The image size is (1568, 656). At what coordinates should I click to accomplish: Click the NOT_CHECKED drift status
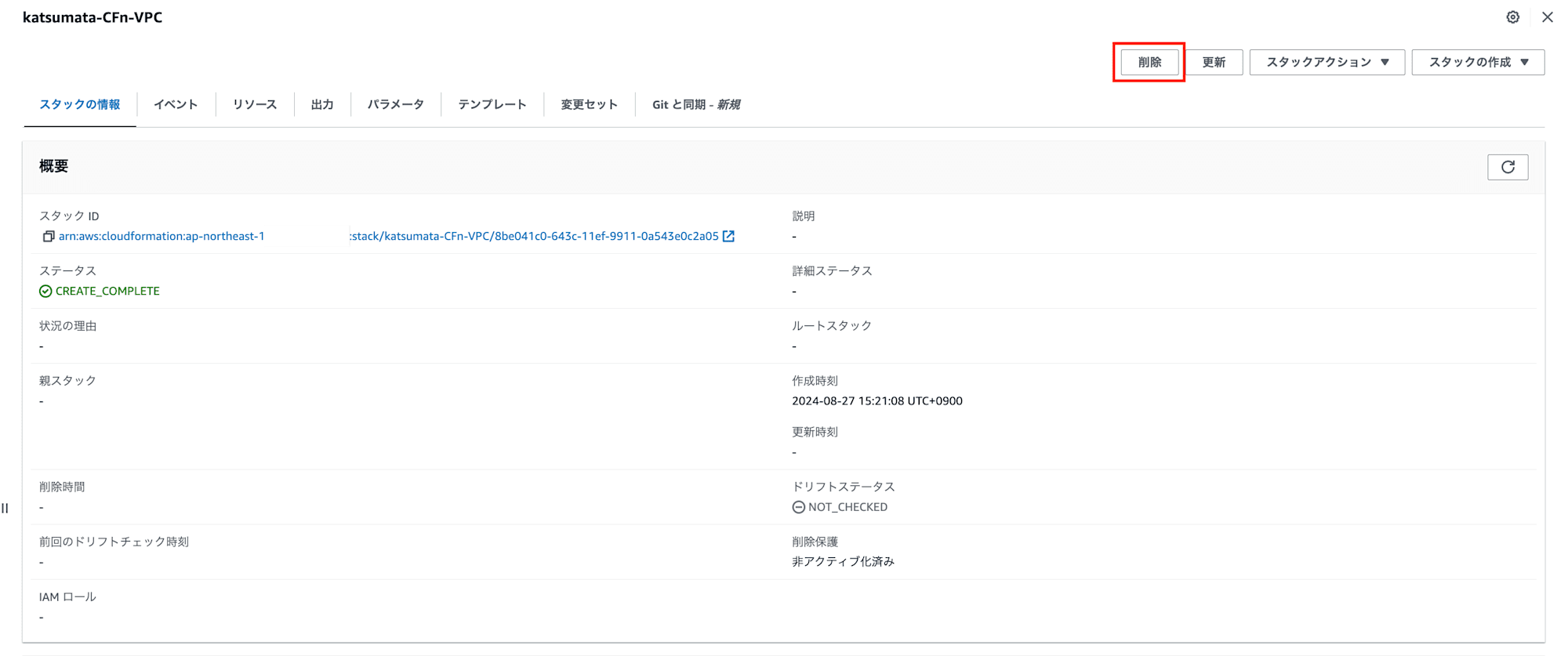coord(848,507)
